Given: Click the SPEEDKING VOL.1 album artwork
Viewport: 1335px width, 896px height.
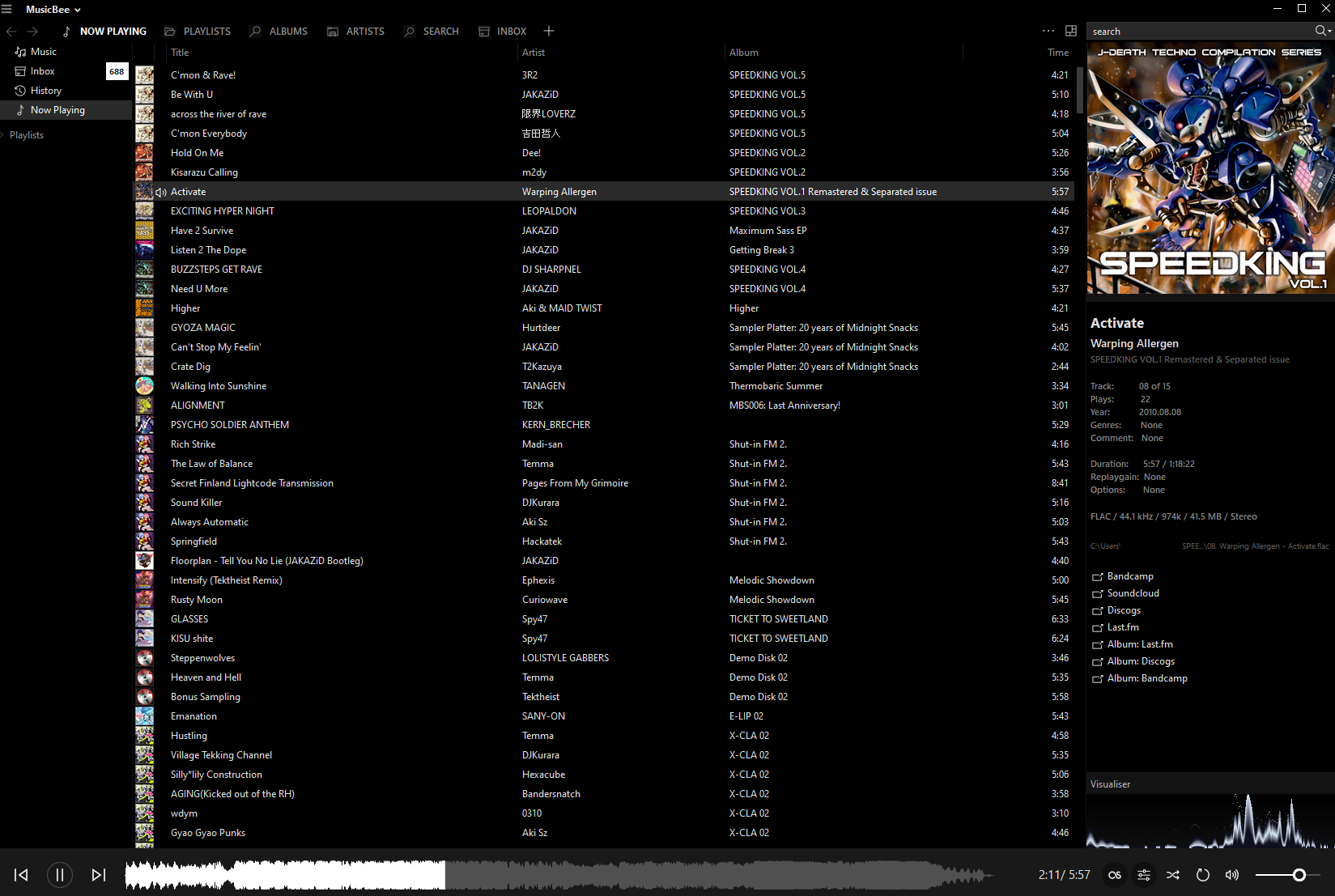Looking at the screenshot, I should point(1210,168).
